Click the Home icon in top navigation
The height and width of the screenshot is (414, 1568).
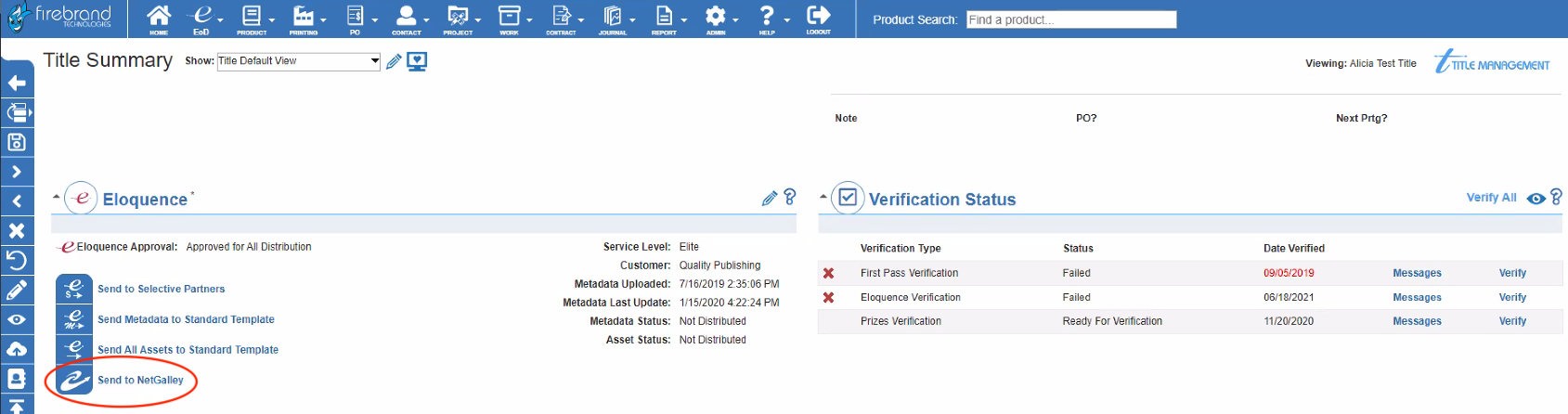(159, 18)
